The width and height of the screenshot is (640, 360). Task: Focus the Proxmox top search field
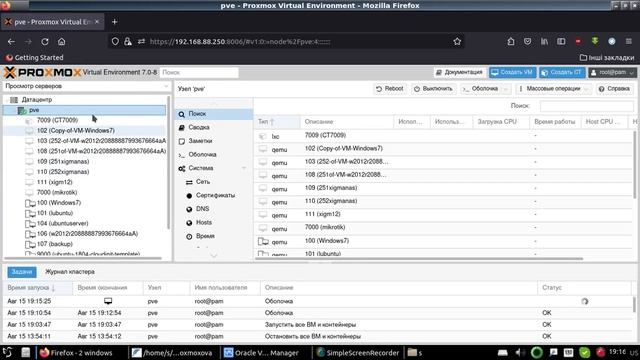click(x=199, y=72)
